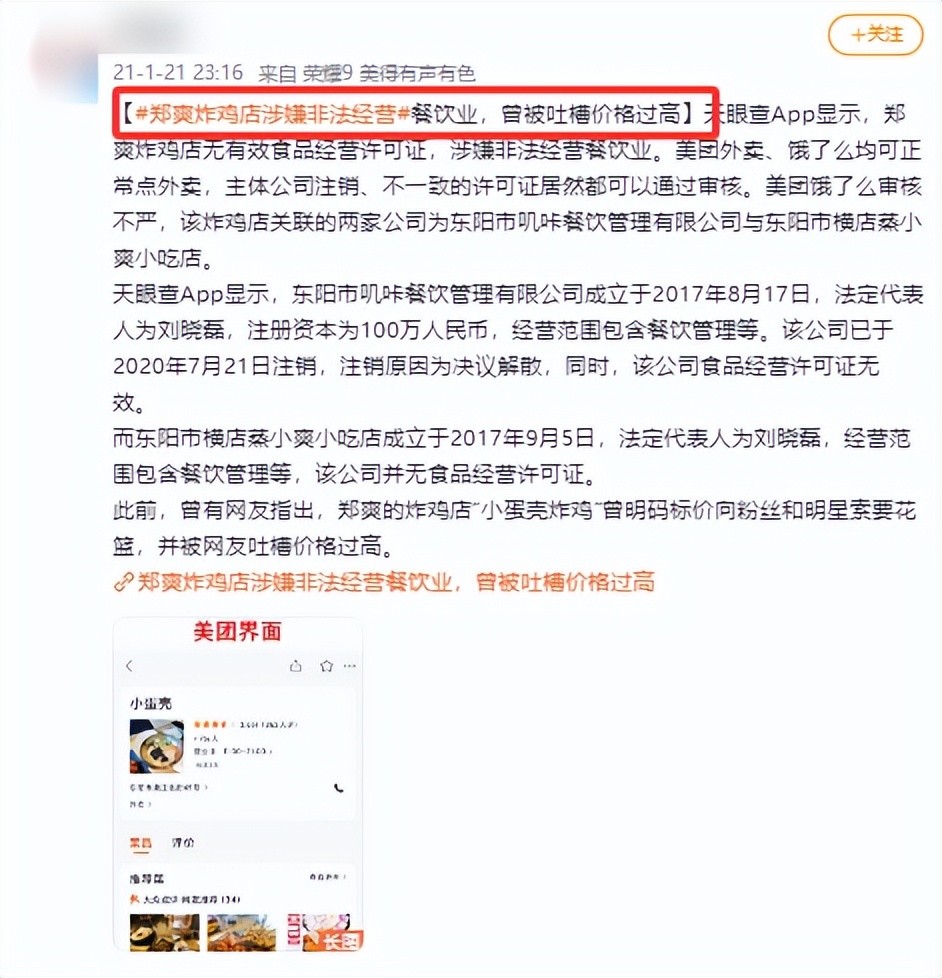Tap the +关注 follow button

[x=875, y=34]
